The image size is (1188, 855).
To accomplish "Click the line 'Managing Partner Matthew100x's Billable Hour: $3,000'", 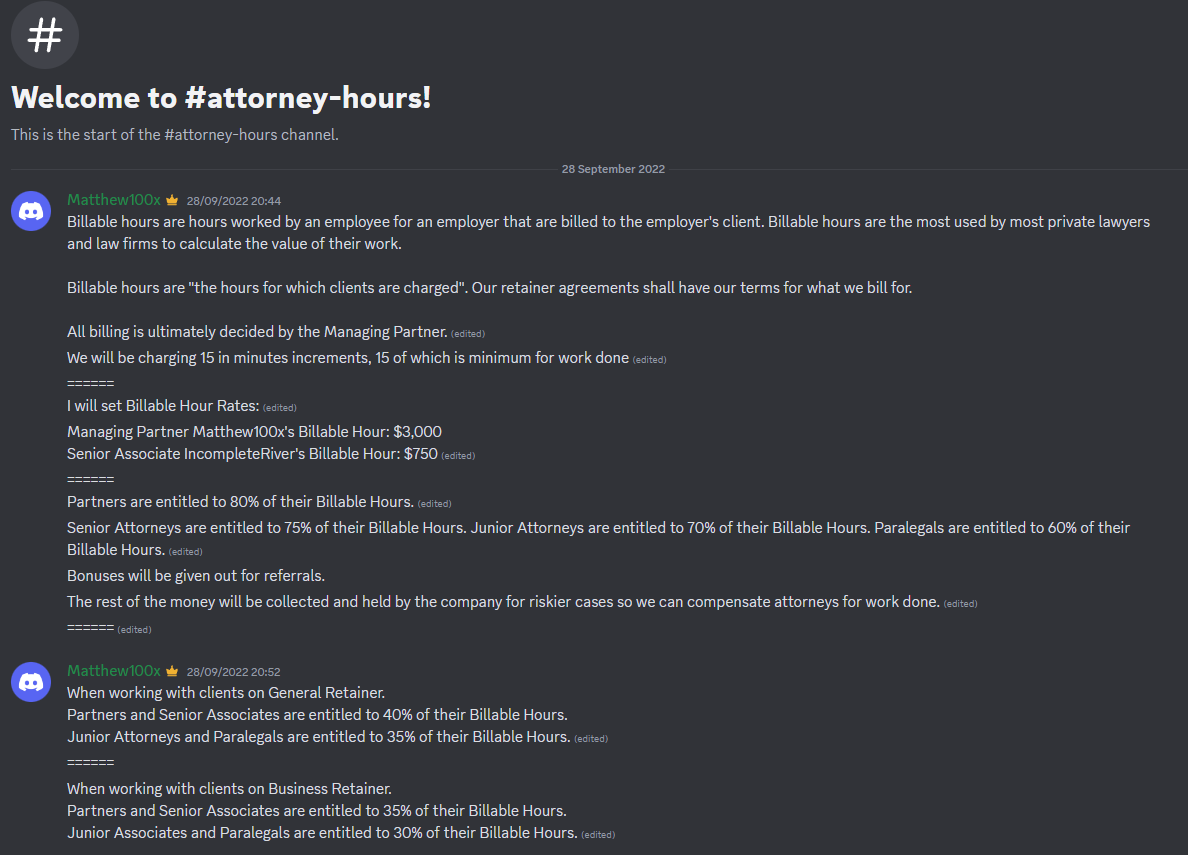I will pyautogui.click(x=255, y=431).
